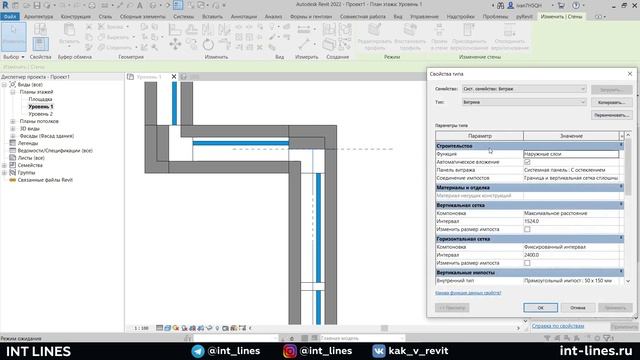The width and height of the screenshot is (640, 360).
Task: Close the Уровень 1 view tab
Action: 174,77
